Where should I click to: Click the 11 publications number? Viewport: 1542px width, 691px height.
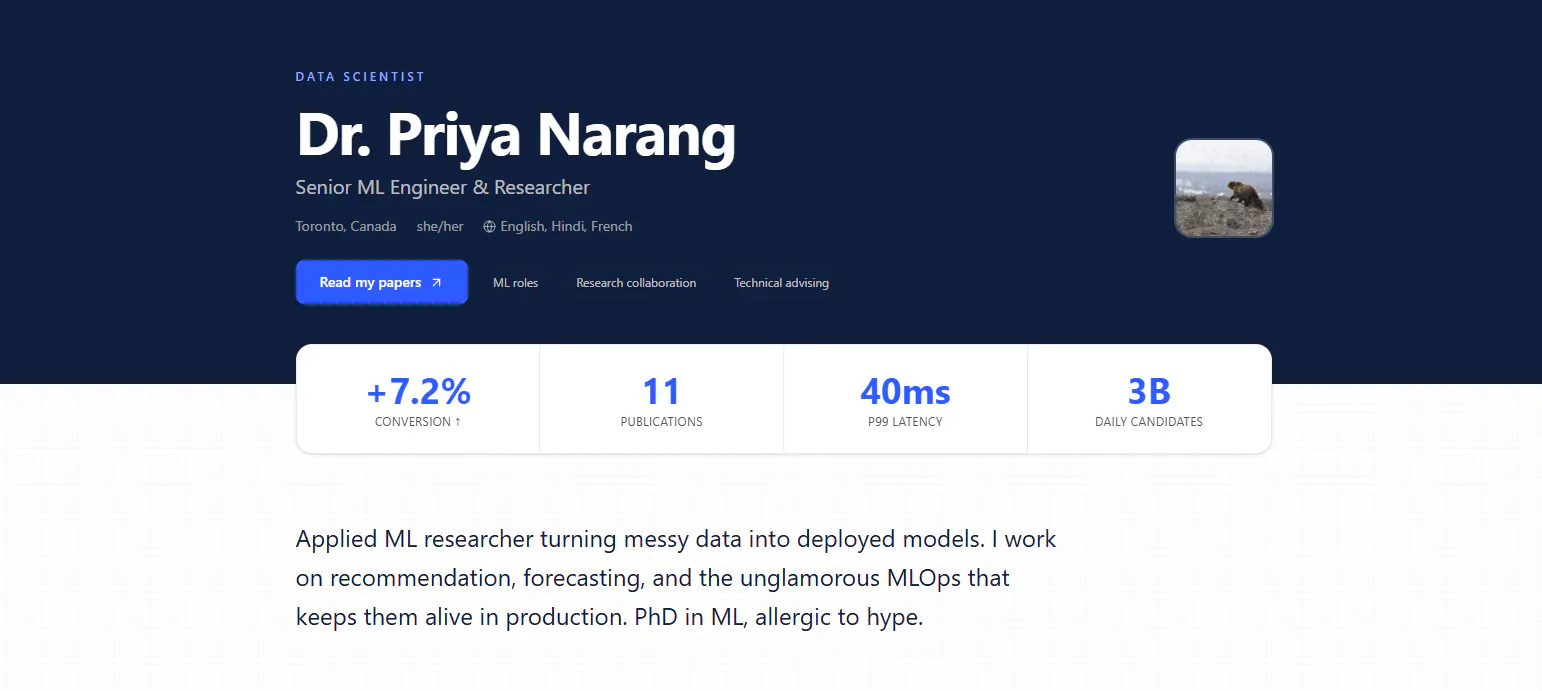(661, 390)
